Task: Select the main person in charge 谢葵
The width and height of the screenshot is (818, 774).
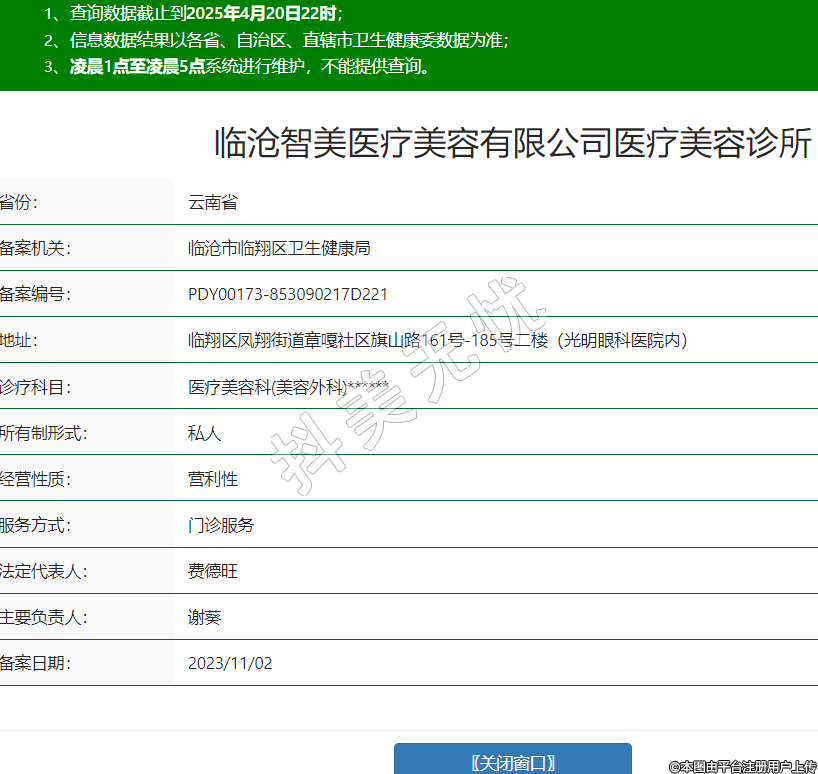Action: (x=204, y=617)
